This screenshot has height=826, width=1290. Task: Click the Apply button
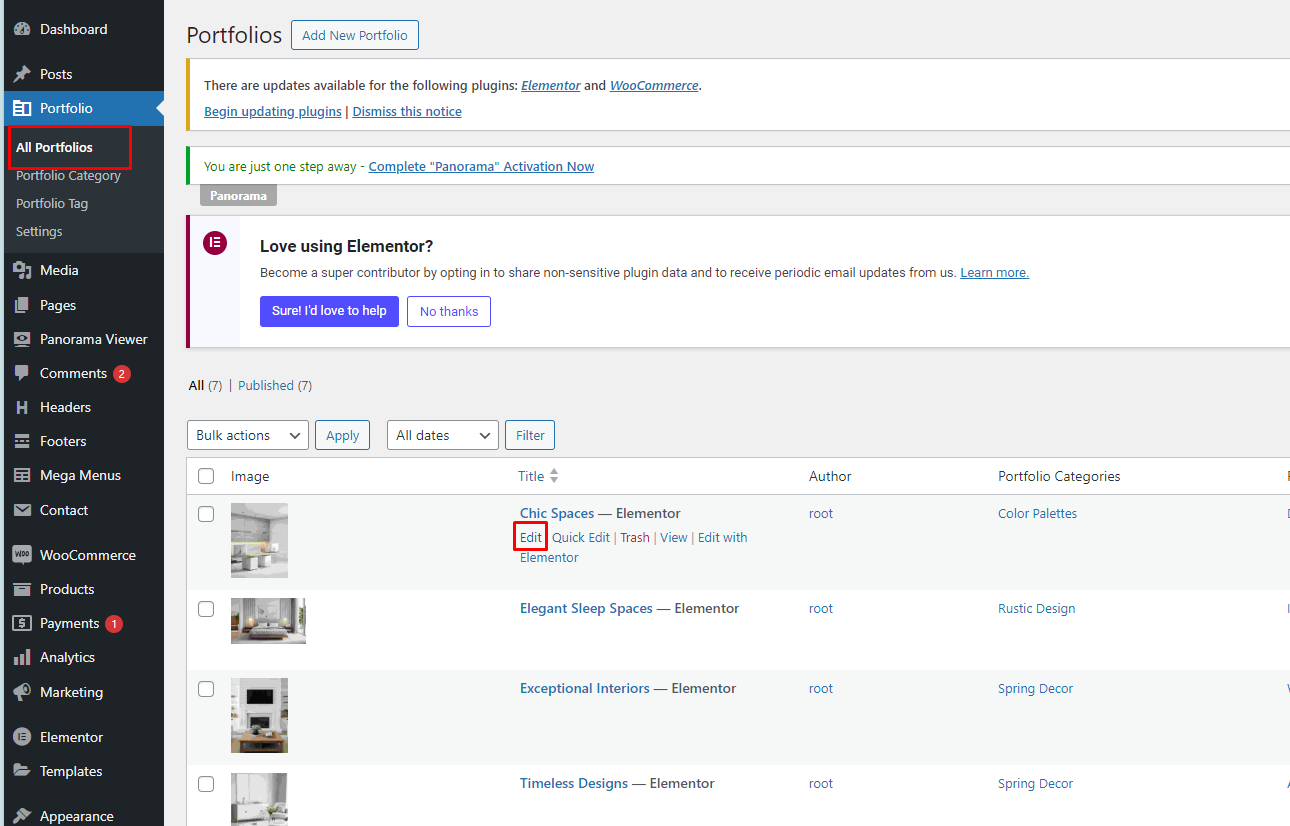click(343, 435)
